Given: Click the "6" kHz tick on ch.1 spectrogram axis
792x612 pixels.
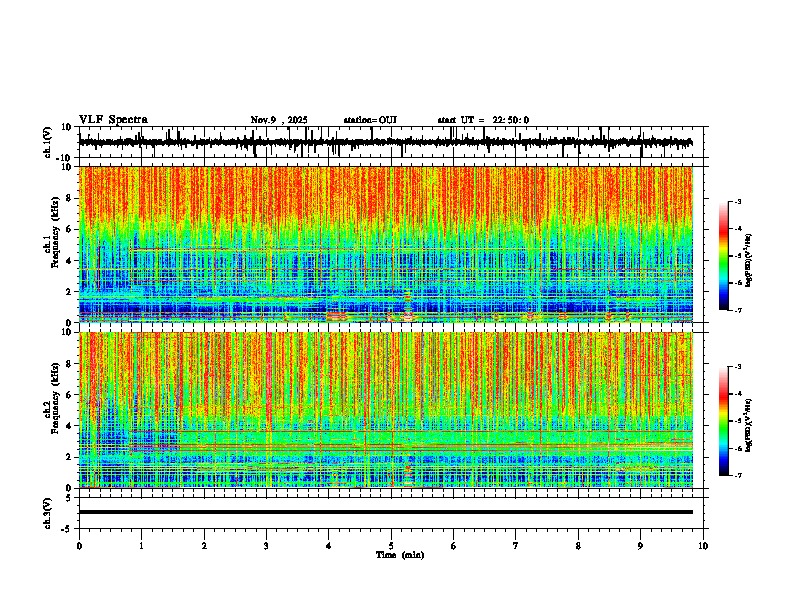Looking at the screenshot, I should [x=70, y=229].
